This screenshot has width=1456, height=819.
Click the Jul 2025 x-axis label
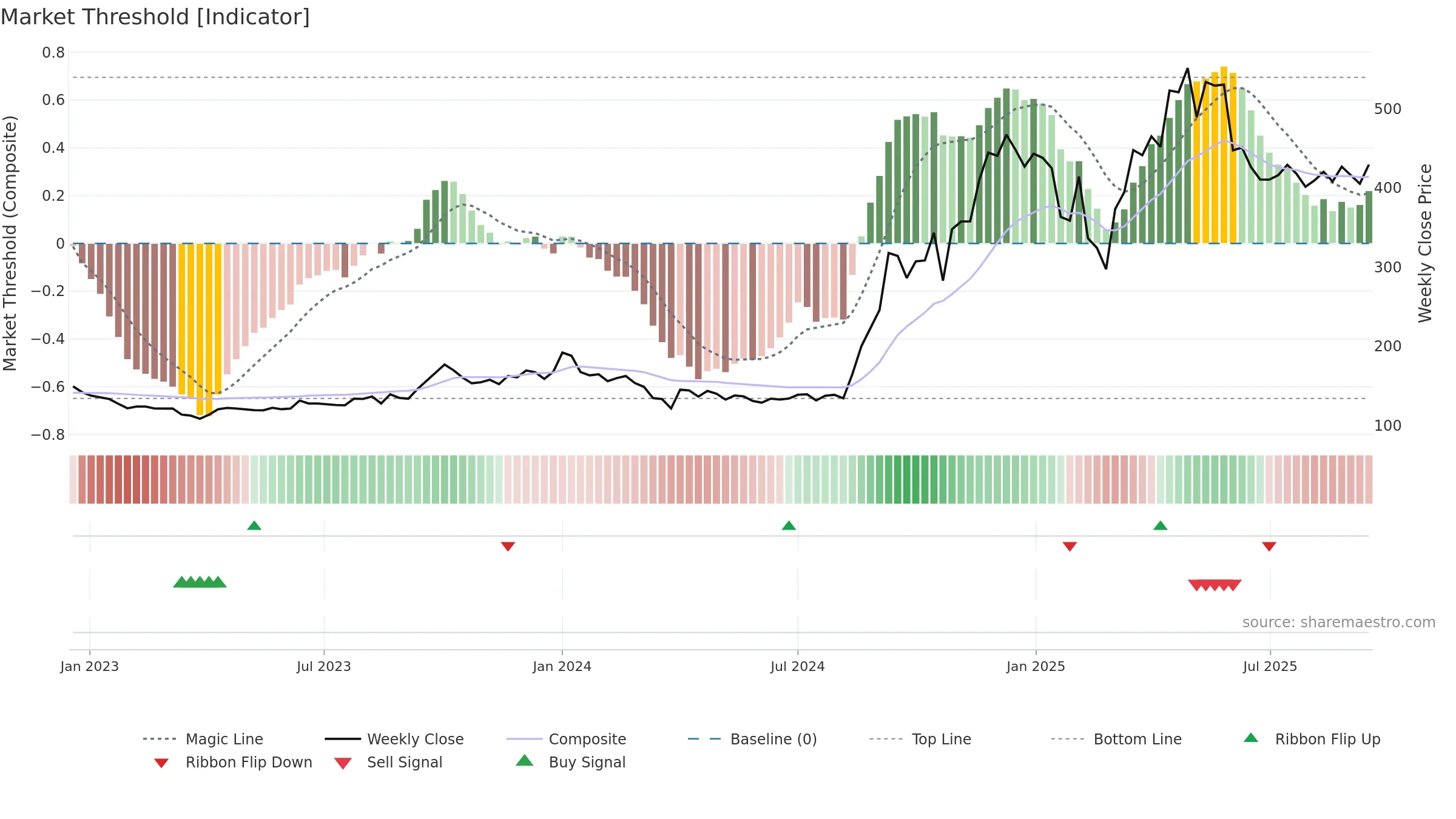(x=1270, y=666)
